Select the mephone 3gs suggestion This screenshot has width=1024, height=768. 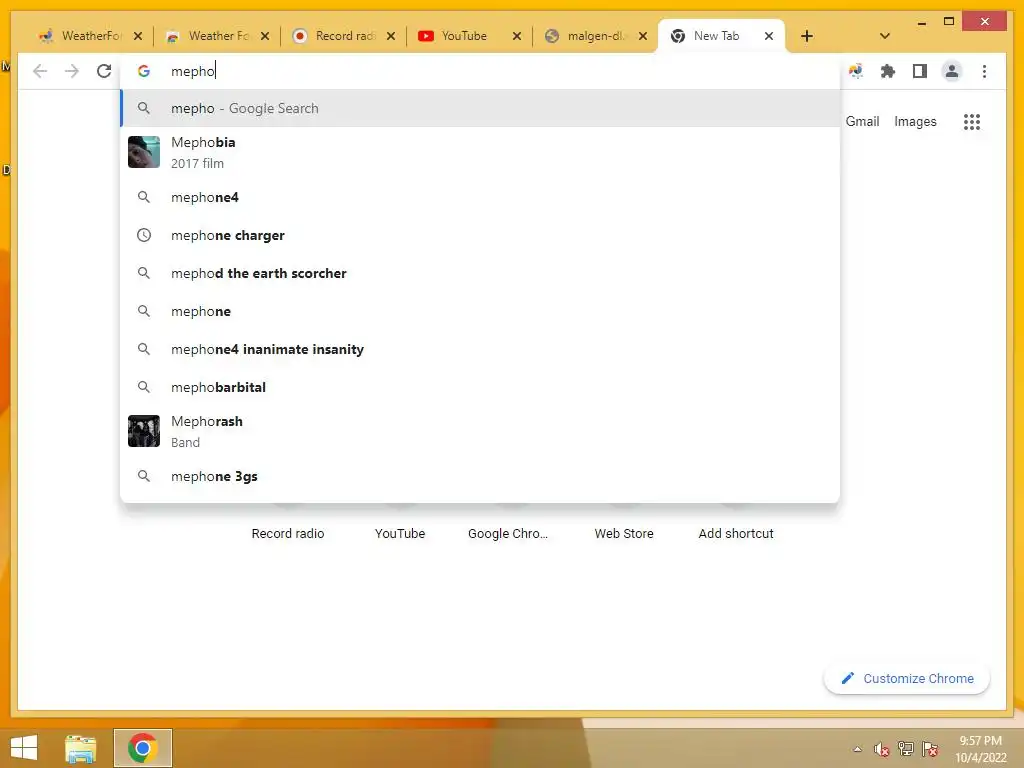tap(480, 476)
